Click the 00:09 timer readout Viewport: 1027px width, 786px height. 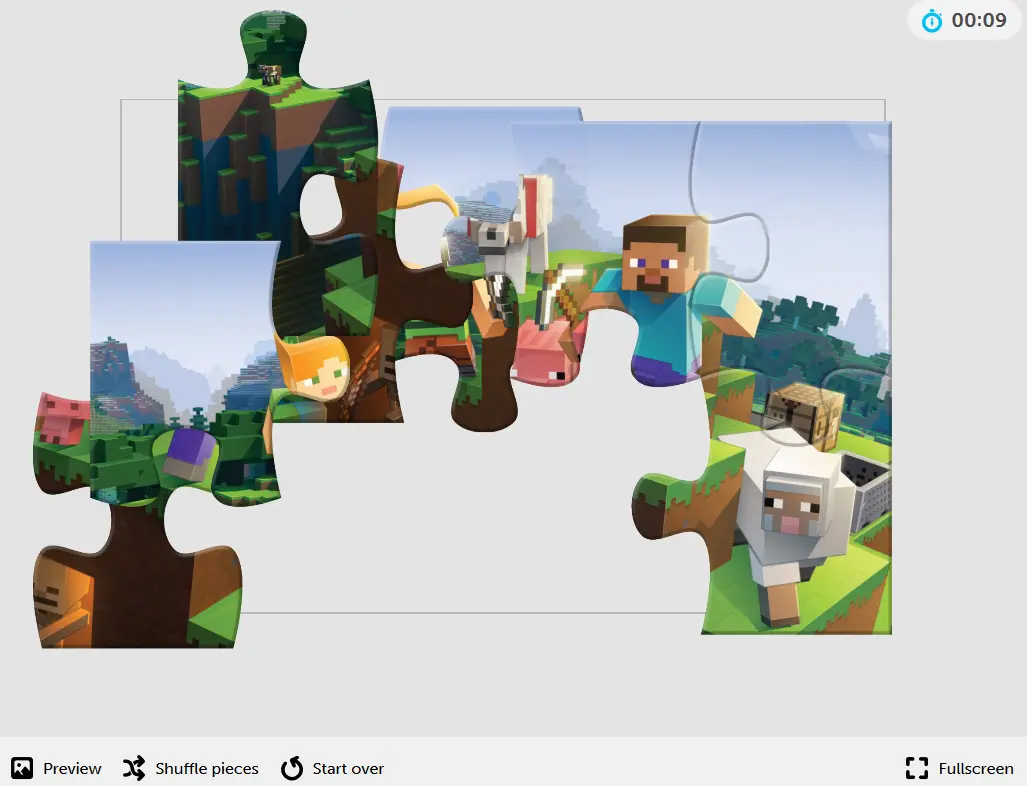pyautogui.click(x=979, y=20)
